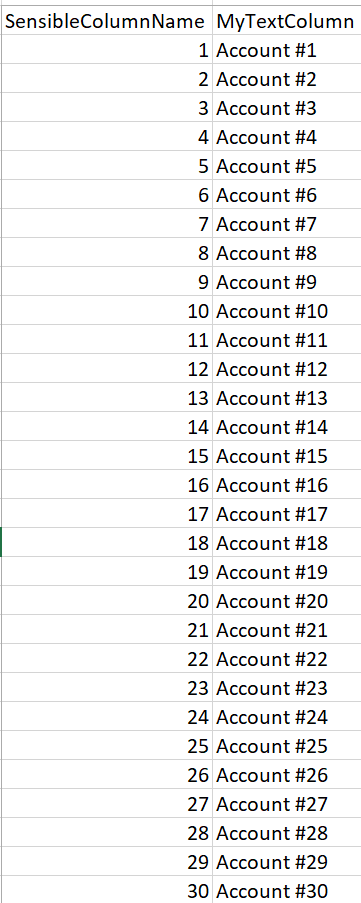
Task: Select the Account #18 cell
Action: pos(287,543)
